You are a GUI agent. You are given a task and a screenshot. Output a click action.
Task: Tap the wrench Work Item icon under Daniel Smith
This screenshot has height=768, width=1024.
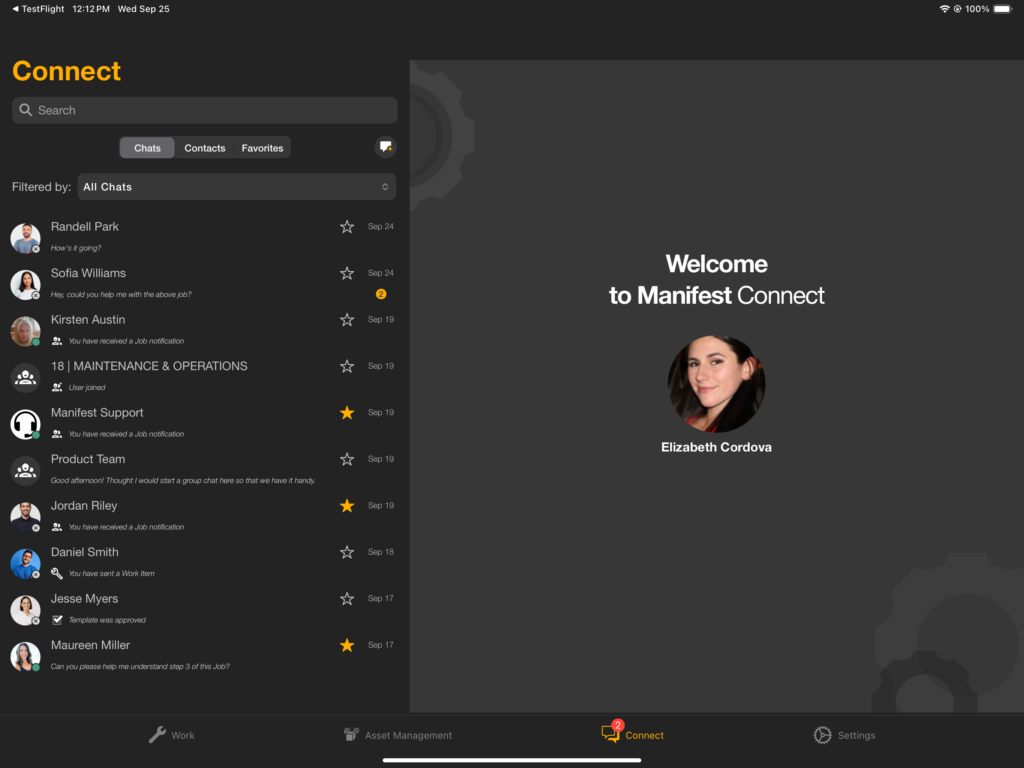(57, 573)
